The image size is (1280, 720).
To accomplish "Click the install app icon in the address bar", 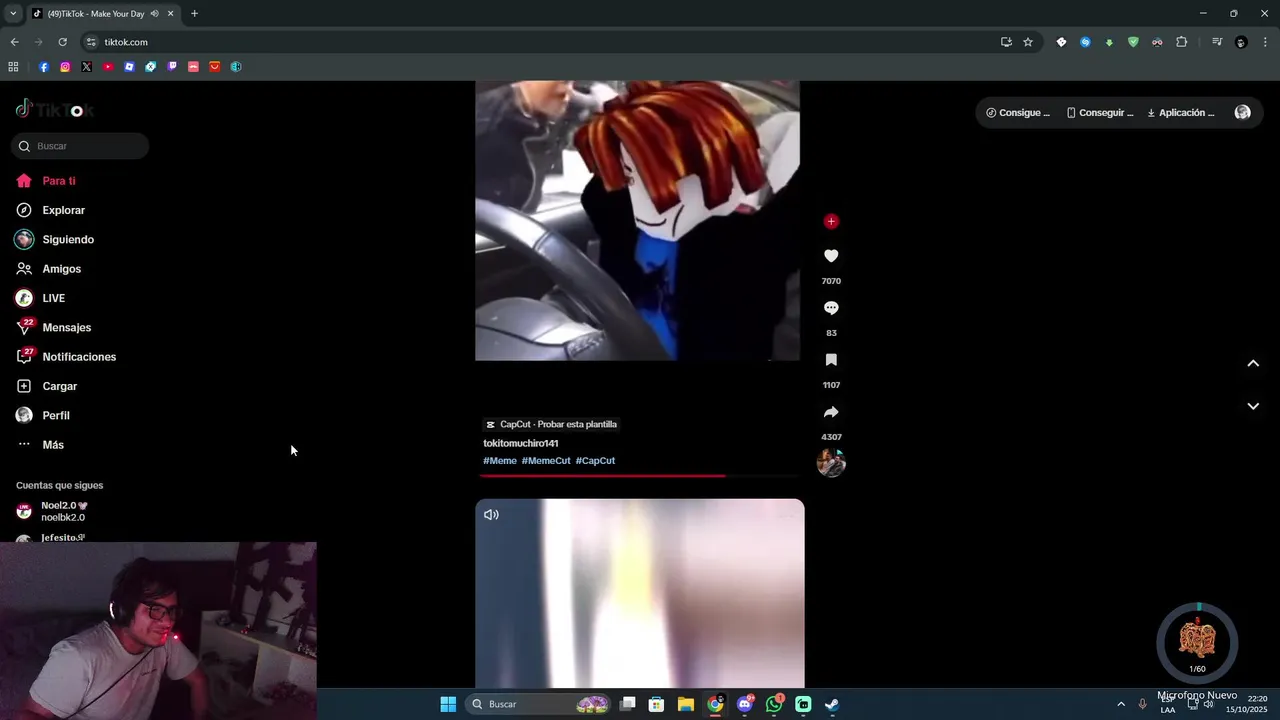I will click(1006, 42).
